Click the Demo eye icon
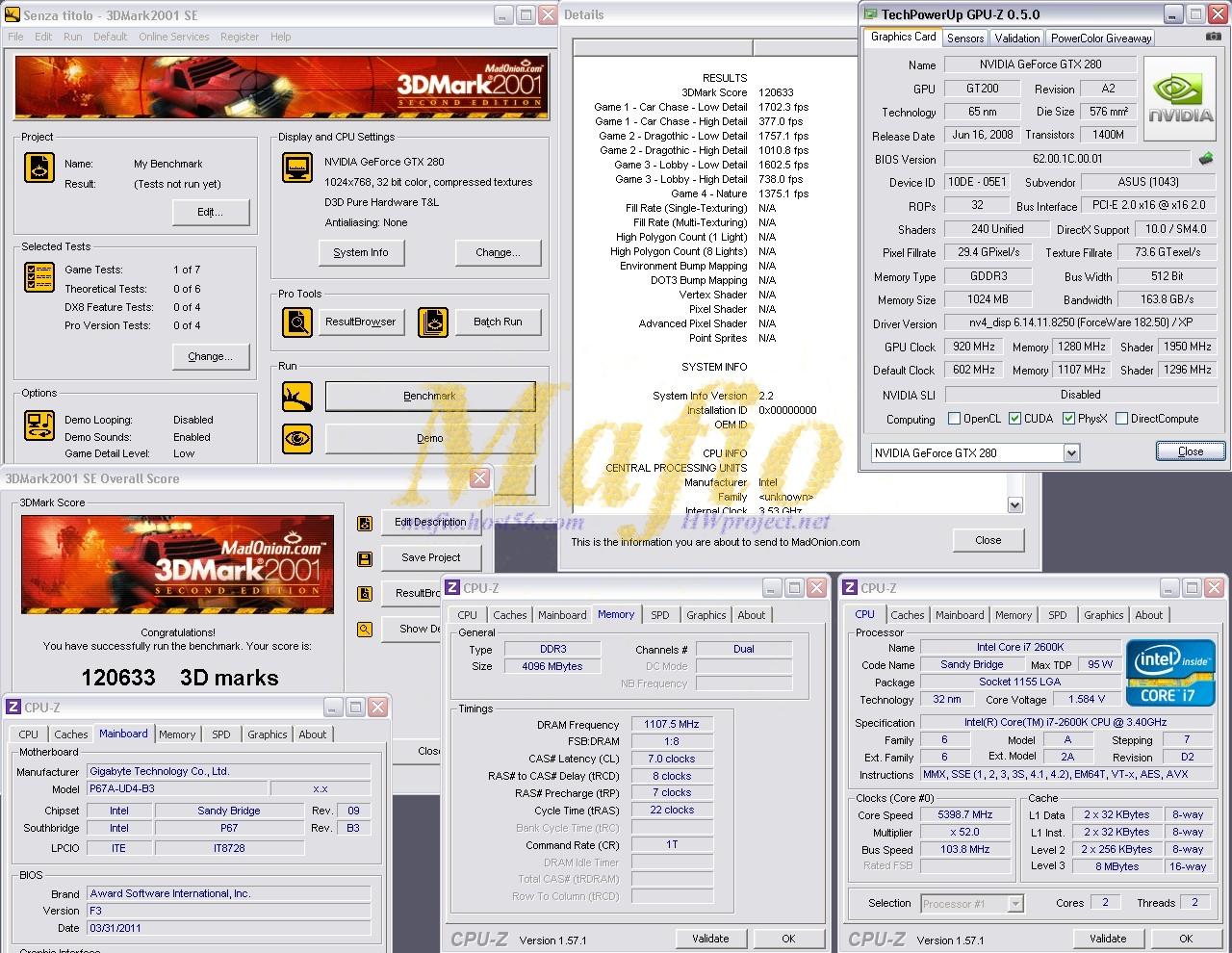Viewport: 1232px width, 953px height. [297, 438]
